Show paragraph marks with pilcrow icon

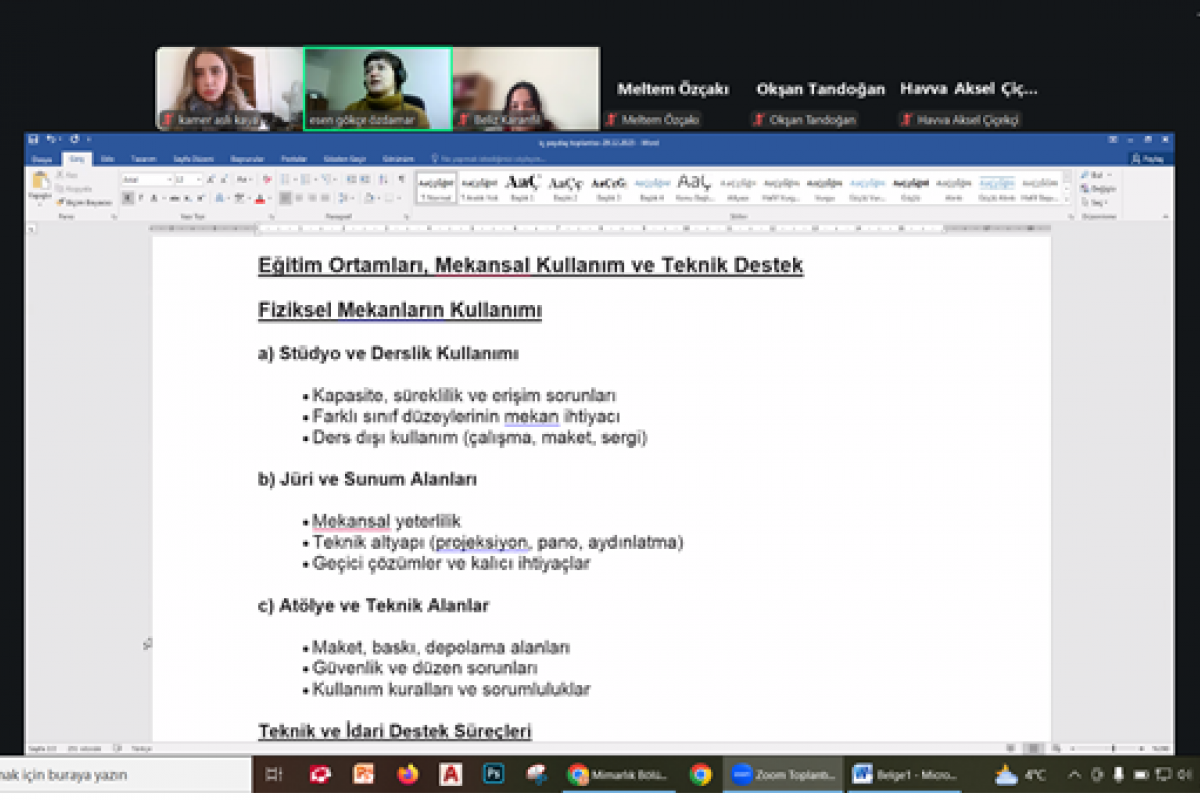pos(402,179)
